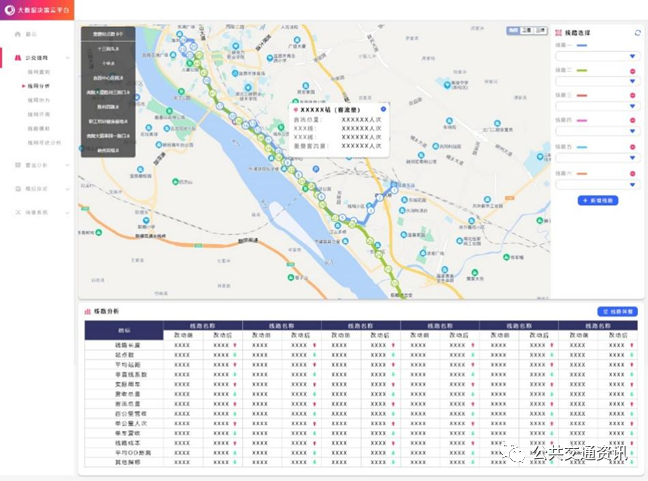
Task: Select 十三路鸟.8 in the overlapping stations list
Action: [x=108, y=48]
